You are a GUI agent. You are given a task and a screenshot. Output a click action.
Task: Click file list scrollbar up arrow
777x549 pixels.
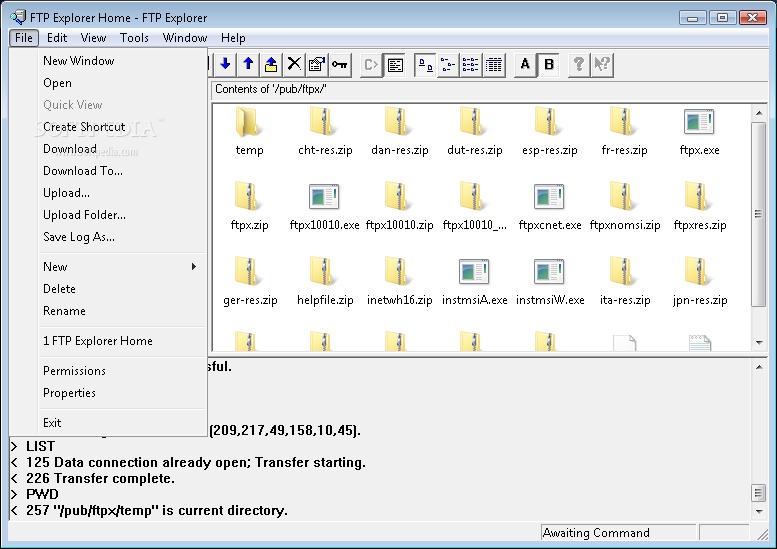[759, 113]
